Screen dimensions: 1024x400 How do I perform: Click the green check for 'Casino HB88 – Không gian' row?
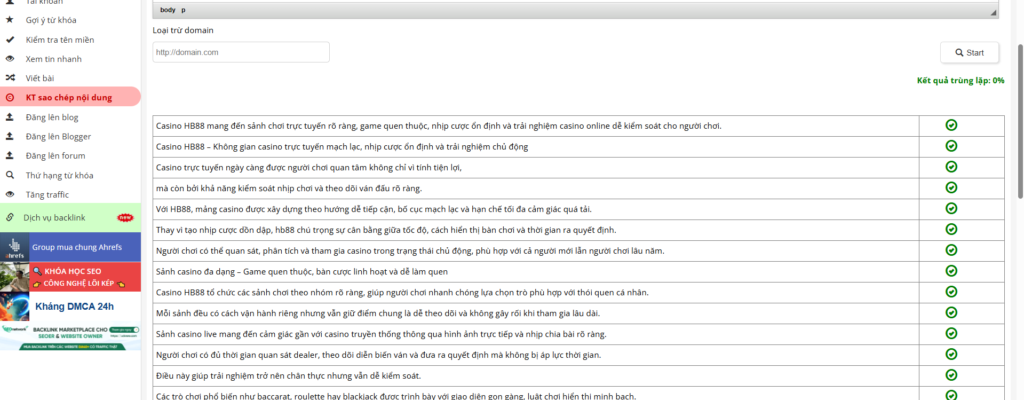tap(951, 146)
